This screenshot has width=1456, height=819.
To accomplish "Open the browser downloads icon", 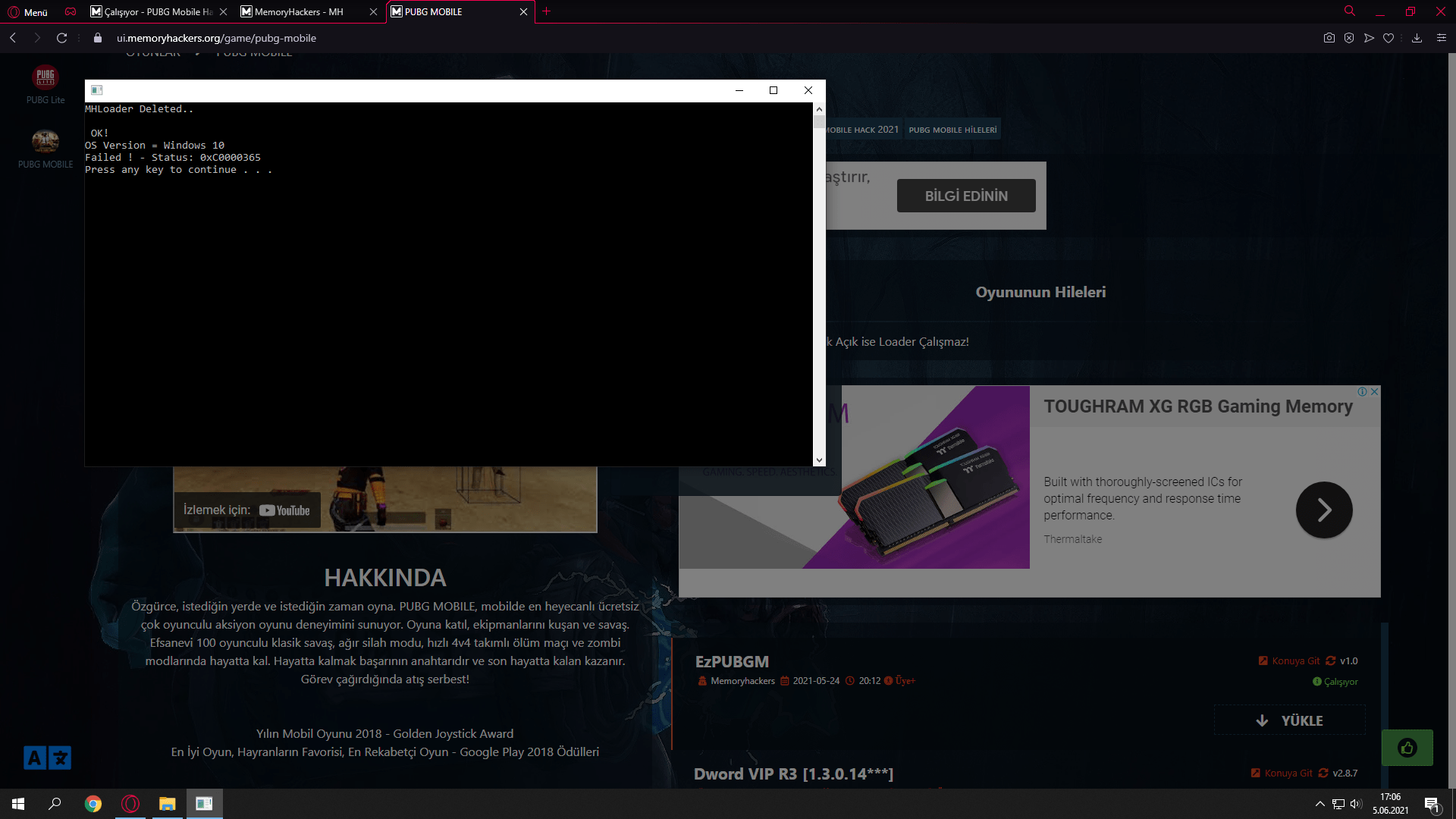I will pyautogui.click(x=1417, y=38).
